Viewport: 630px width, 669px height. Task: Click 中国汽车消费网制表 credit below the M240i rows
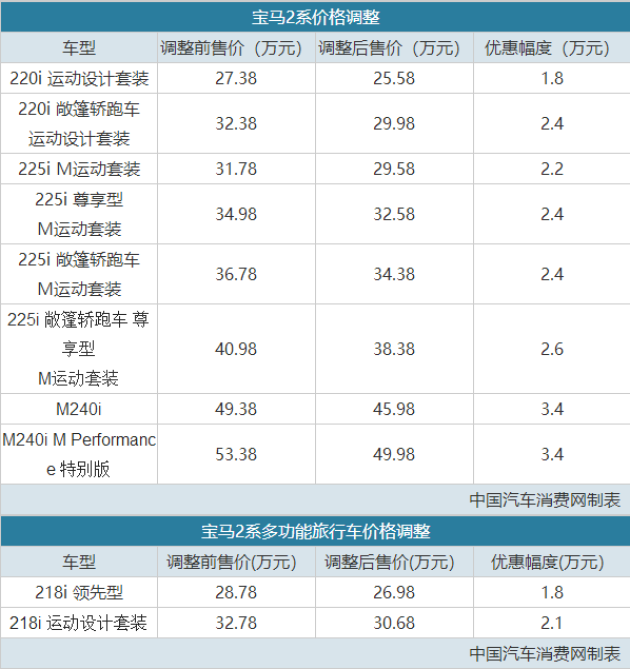(545, 500)
